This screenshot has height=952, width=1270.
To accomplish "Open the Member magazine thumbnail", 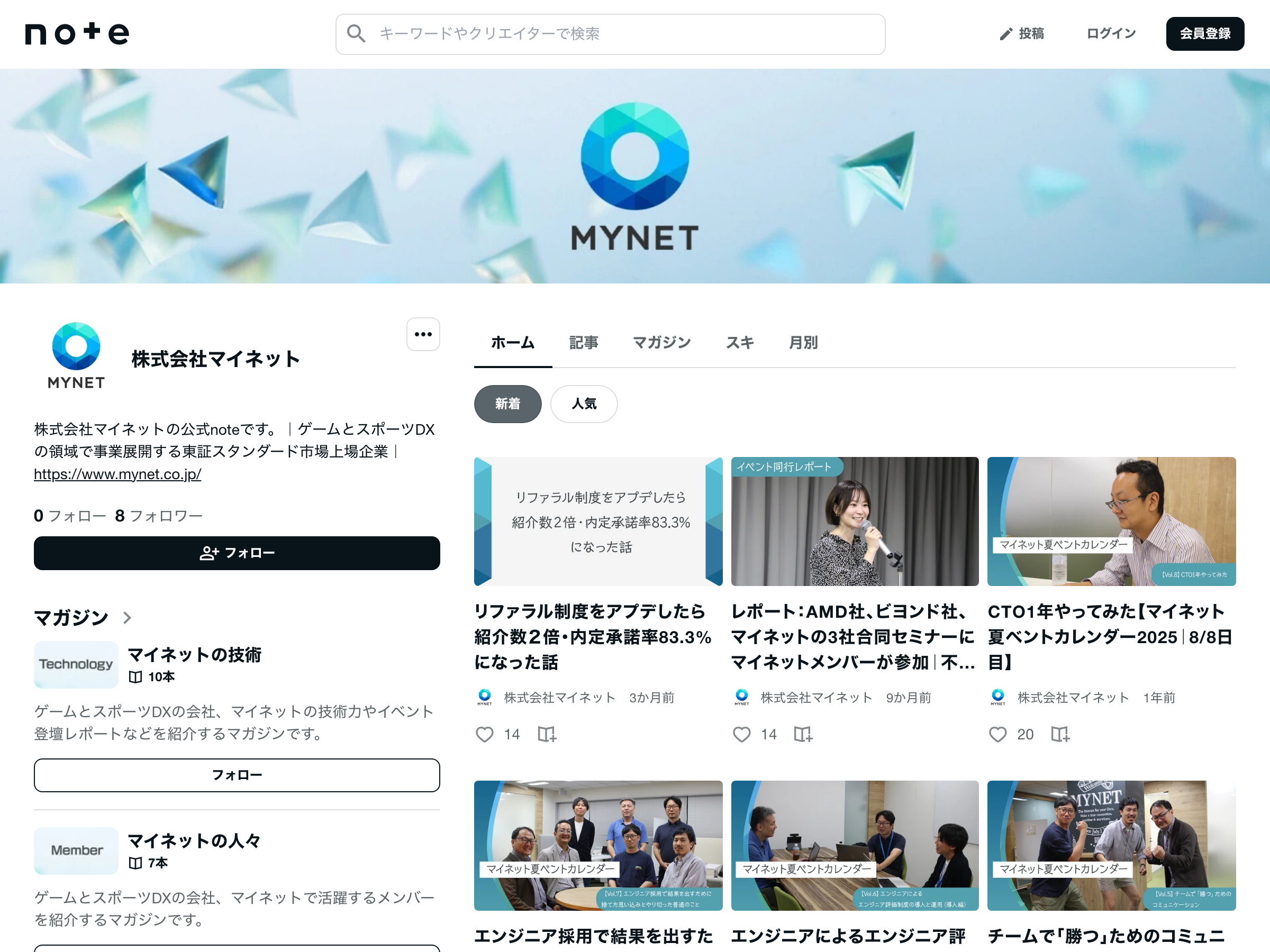I will pyautogui.click(x=76, y=850).
